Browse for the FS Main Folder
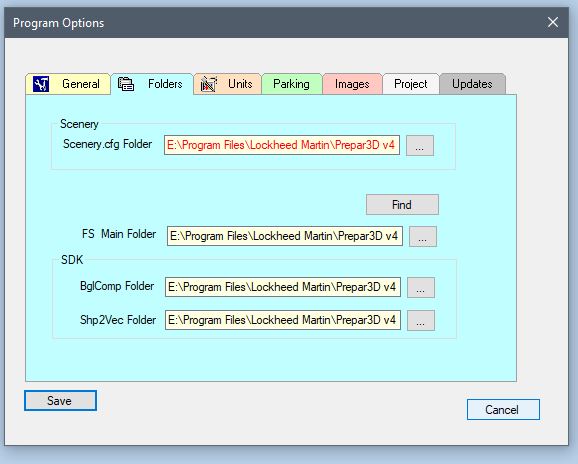This screenshot has height=464, width=578. coord(423,237)
